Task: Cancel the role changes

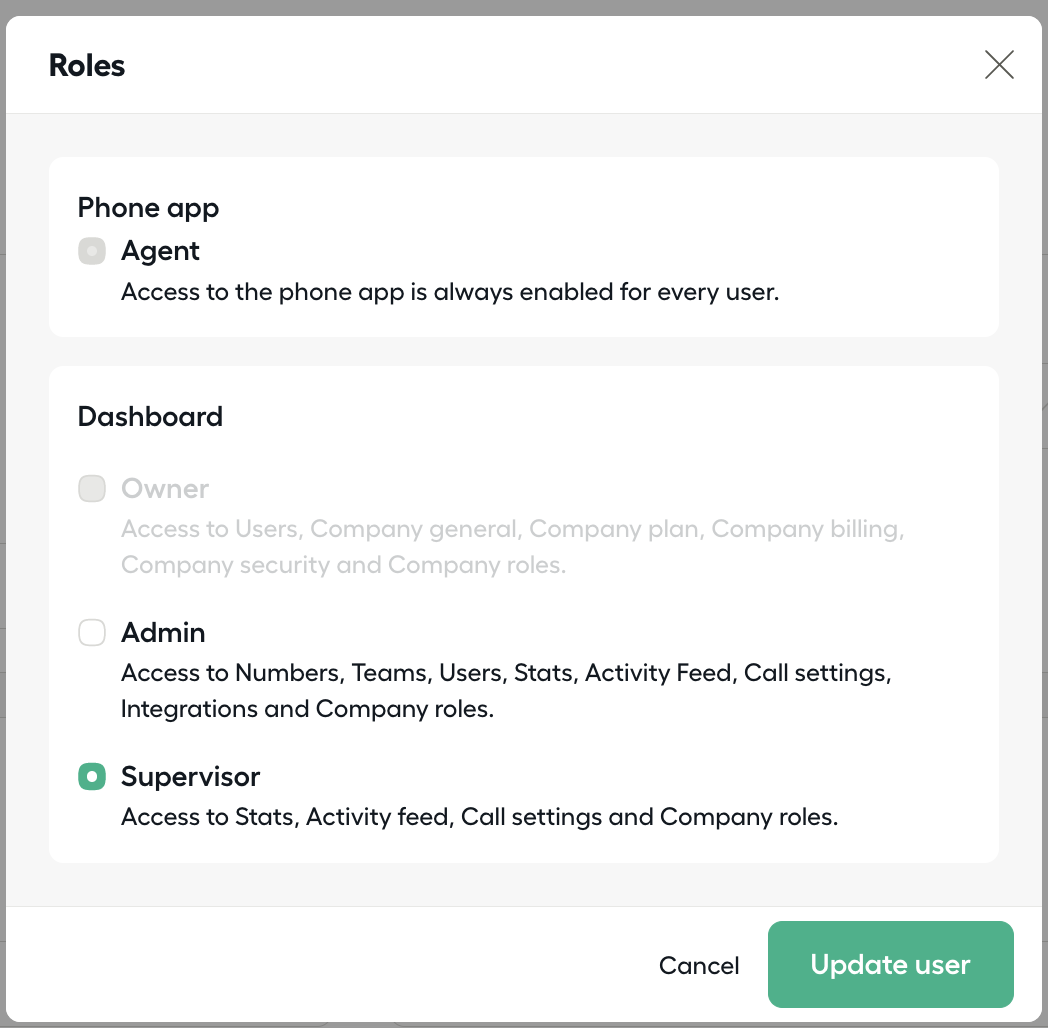Action: (x=699, y=965)
